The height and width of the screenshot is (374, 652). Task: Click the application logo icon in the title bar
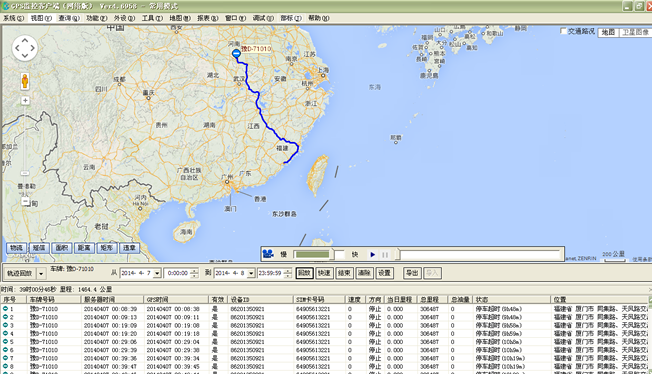5,6
